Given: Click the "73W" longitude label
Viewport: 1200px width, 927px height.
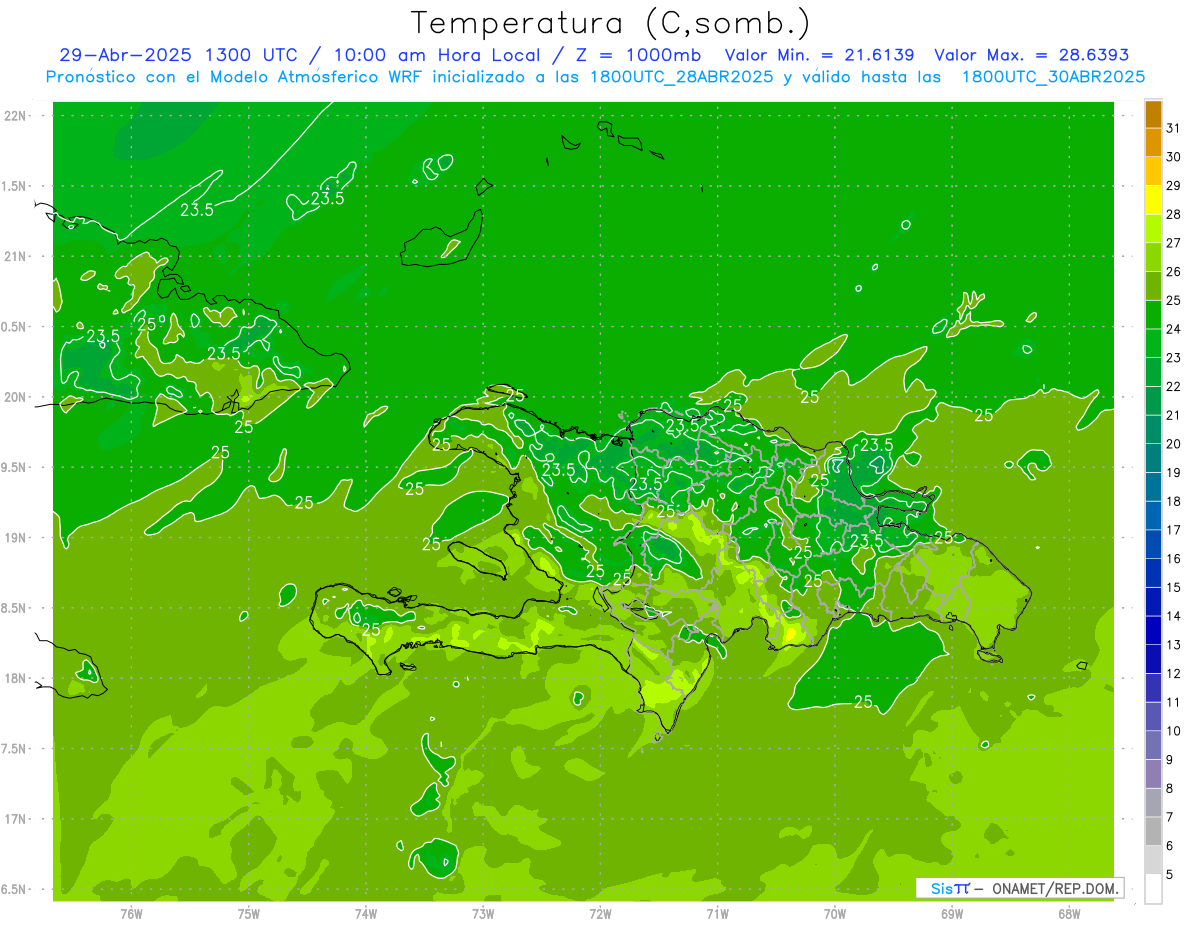Looking at the screenshot, I should [483, 914].
